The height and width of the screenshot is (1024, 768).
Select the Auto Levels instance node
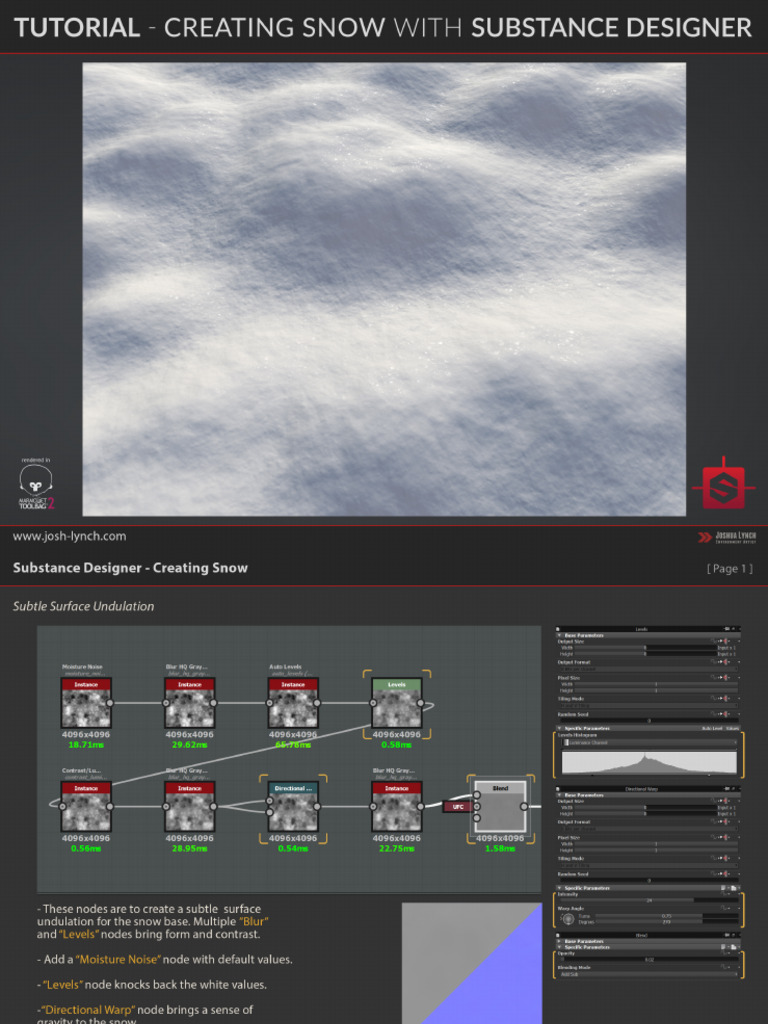293,703
